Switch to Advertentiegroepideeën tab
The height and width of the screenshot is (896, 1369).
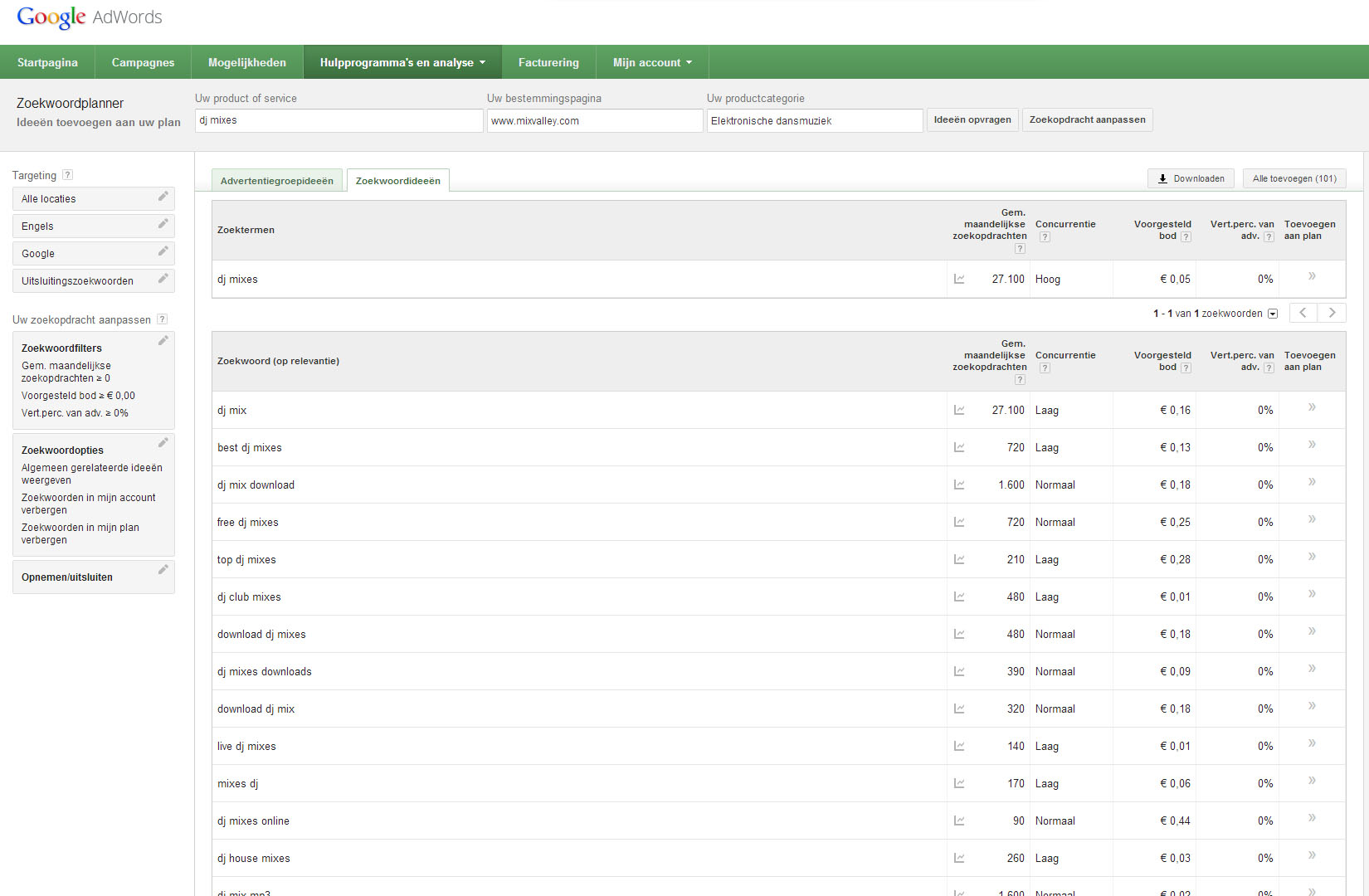(276, 181)
